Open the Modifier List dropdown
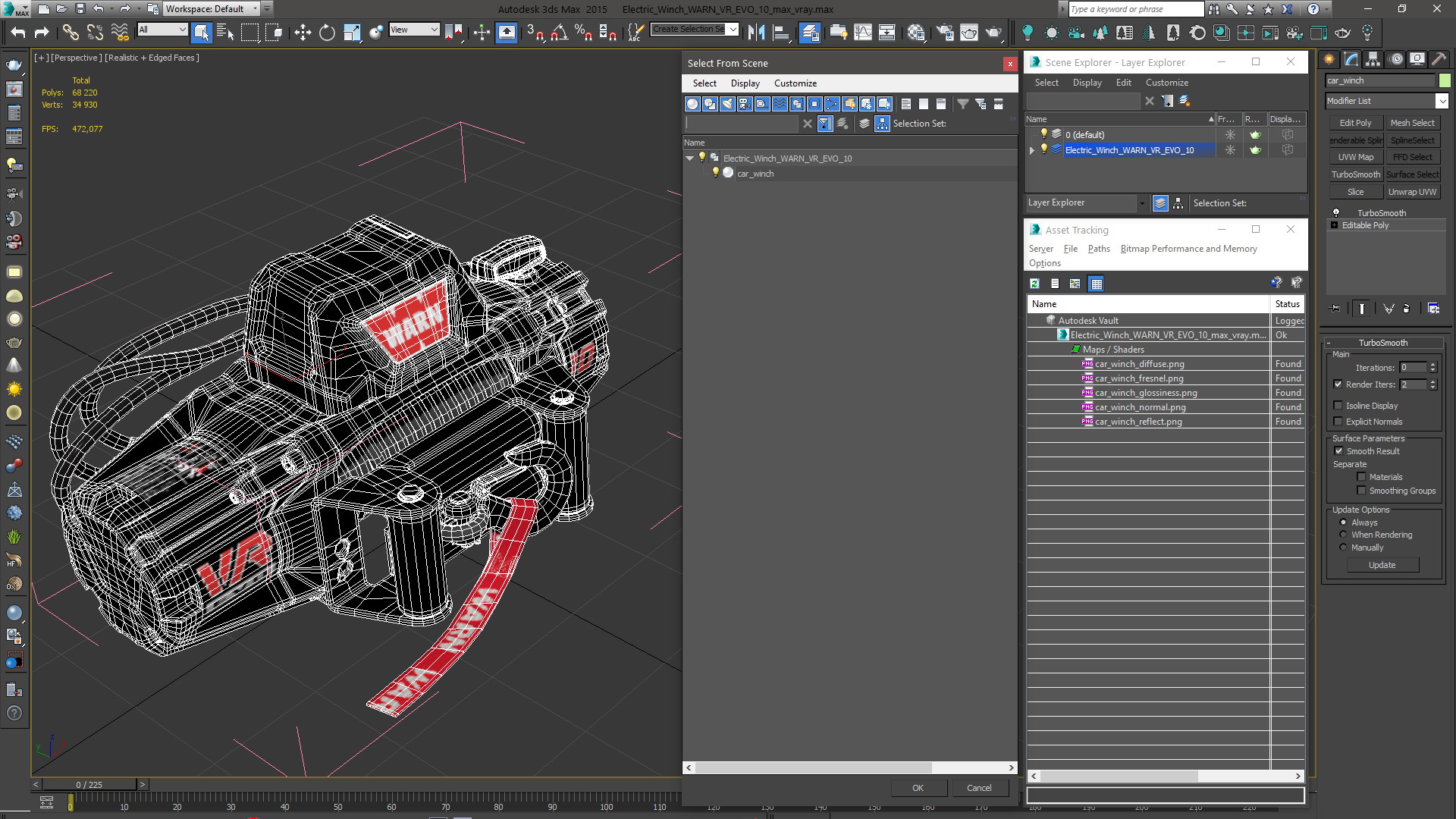Image resolution: width=1456 pixels, height=819 pixels. (x=1442, y=101)
